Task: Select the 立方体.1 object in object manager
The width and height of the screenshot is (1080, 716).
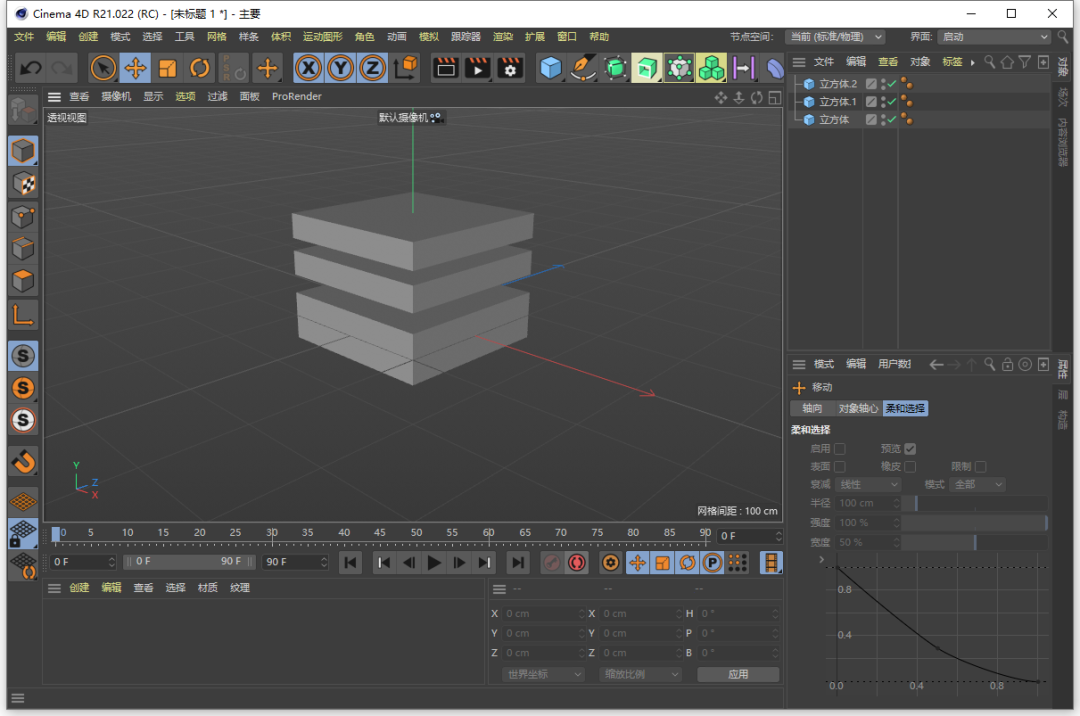Action: 837,102
